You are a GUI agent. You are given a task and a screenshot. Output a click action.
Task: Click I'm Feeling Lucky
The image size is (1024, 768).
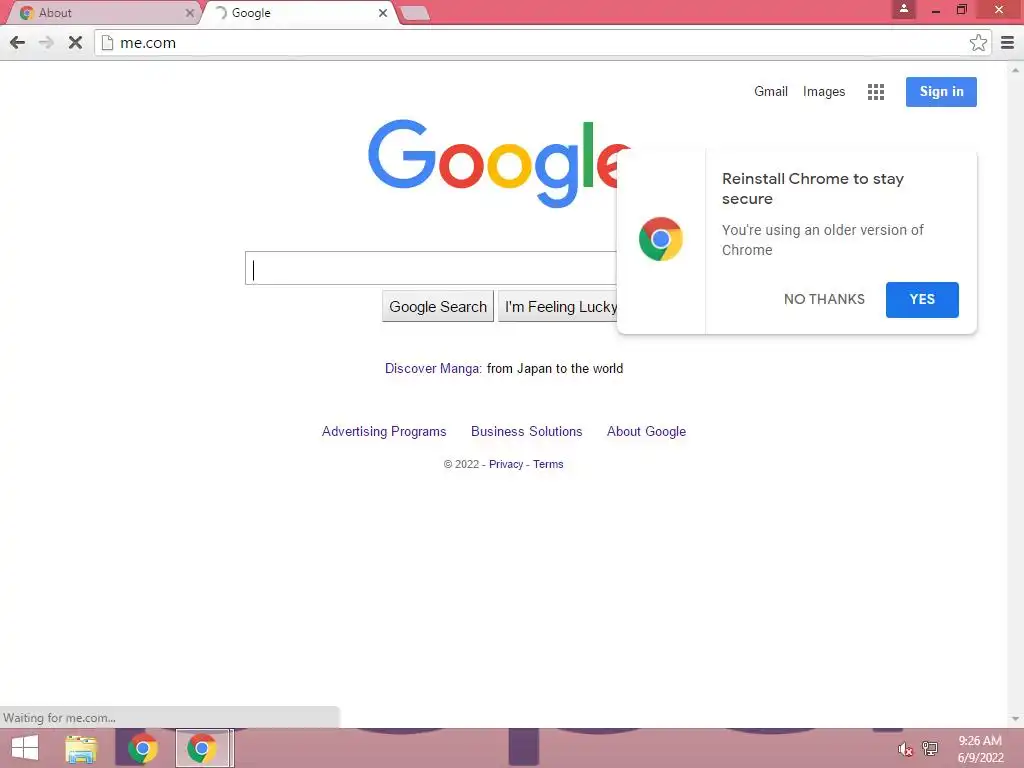[560, 307]
